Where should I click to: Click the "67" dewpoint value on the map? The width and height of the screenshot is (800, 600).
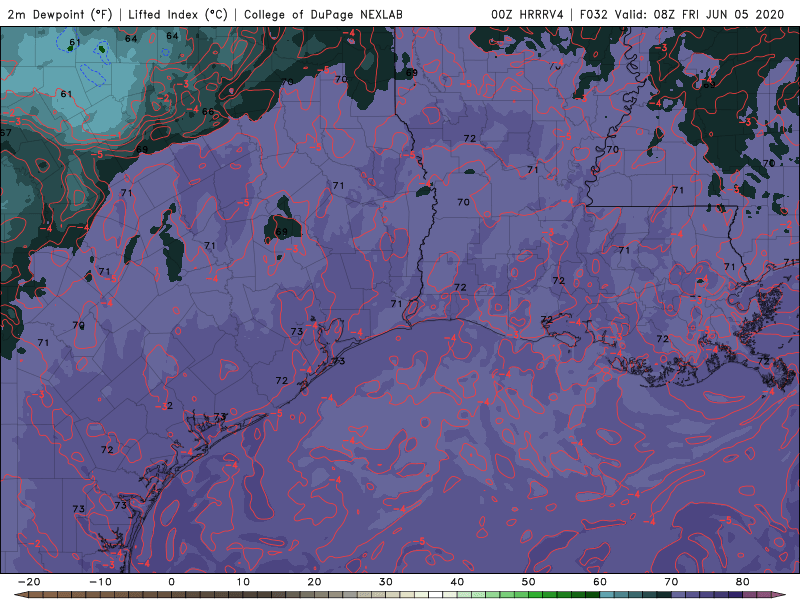click(x=5, y=133)
